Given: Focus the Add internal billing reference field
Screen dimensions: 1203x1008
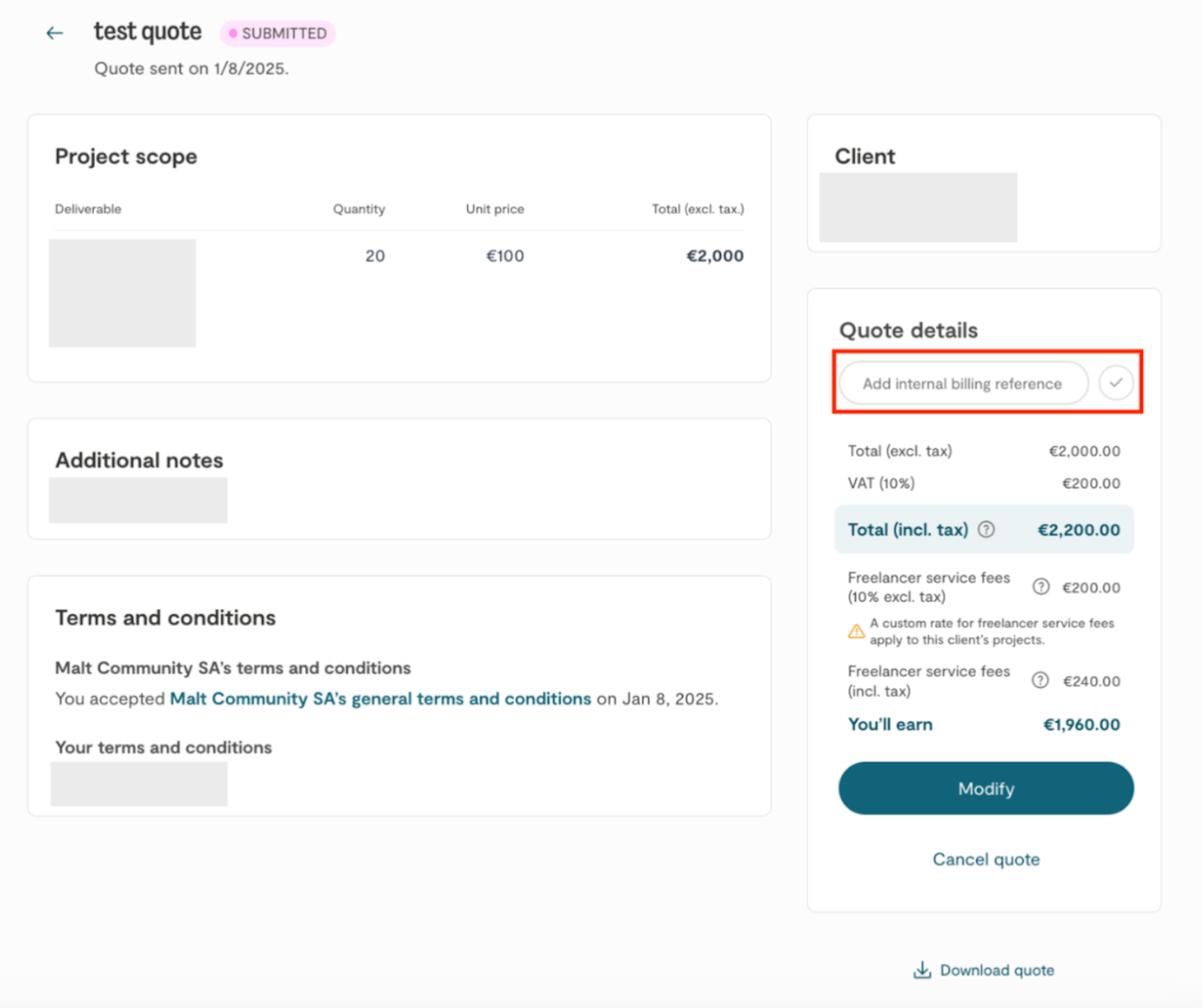Looking at the screenshot, I should pos(962,383).
